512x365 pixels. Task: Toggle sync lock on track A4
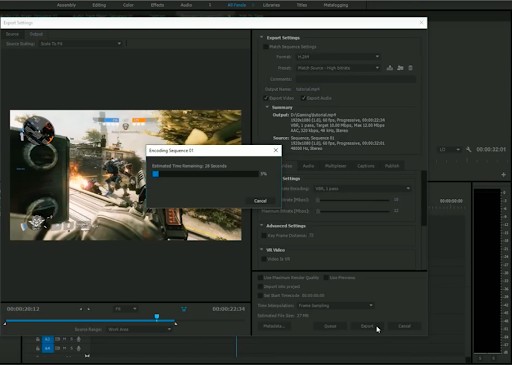[x=58, y=348]
